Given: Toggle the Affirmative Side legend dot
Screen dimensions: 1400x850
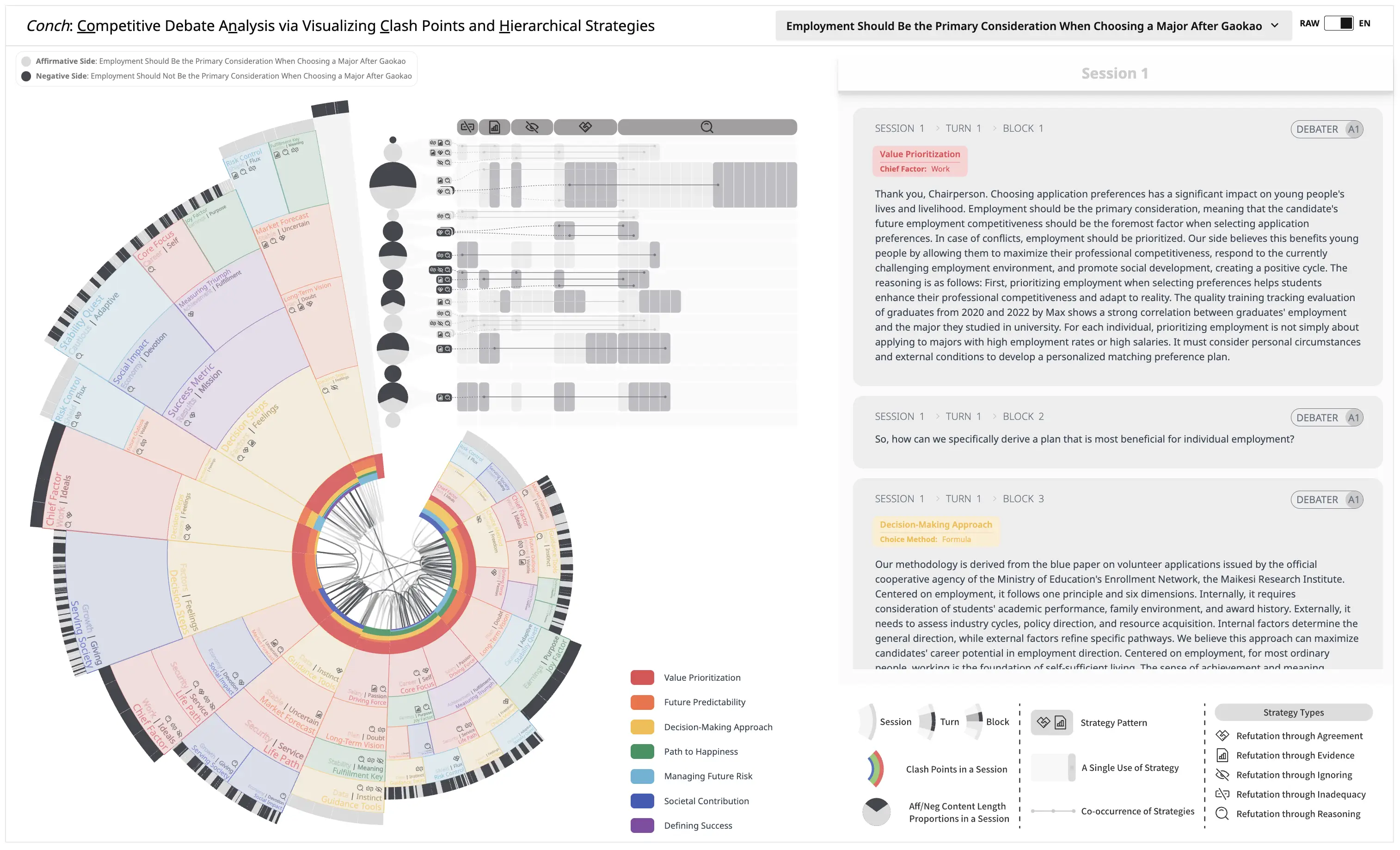Looking at the screenshot, I should tap(26, 62).
